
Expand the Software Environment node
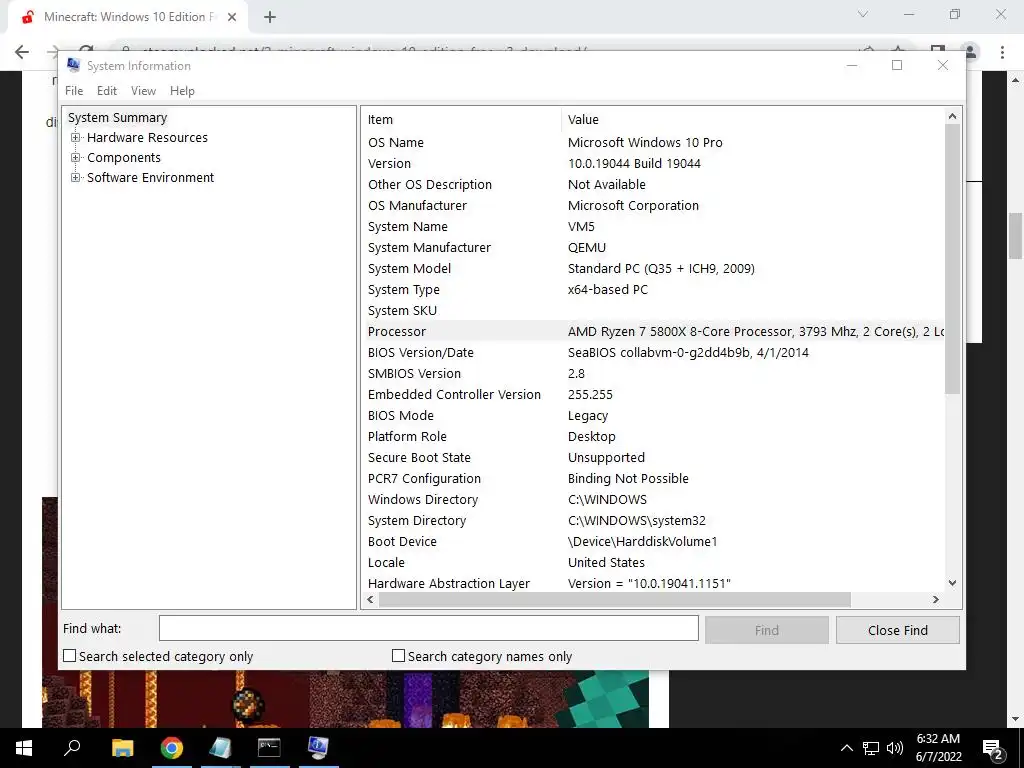coord(76,178)
